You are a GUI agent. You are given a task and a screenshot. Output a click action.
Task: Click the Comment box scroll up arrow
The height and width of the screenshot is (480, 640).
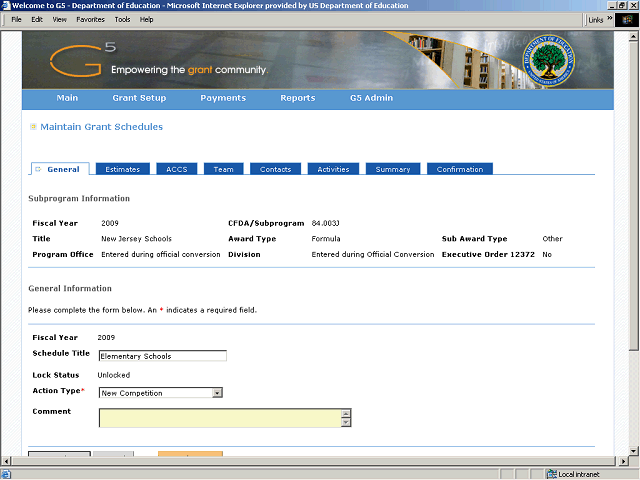point(346,413)
